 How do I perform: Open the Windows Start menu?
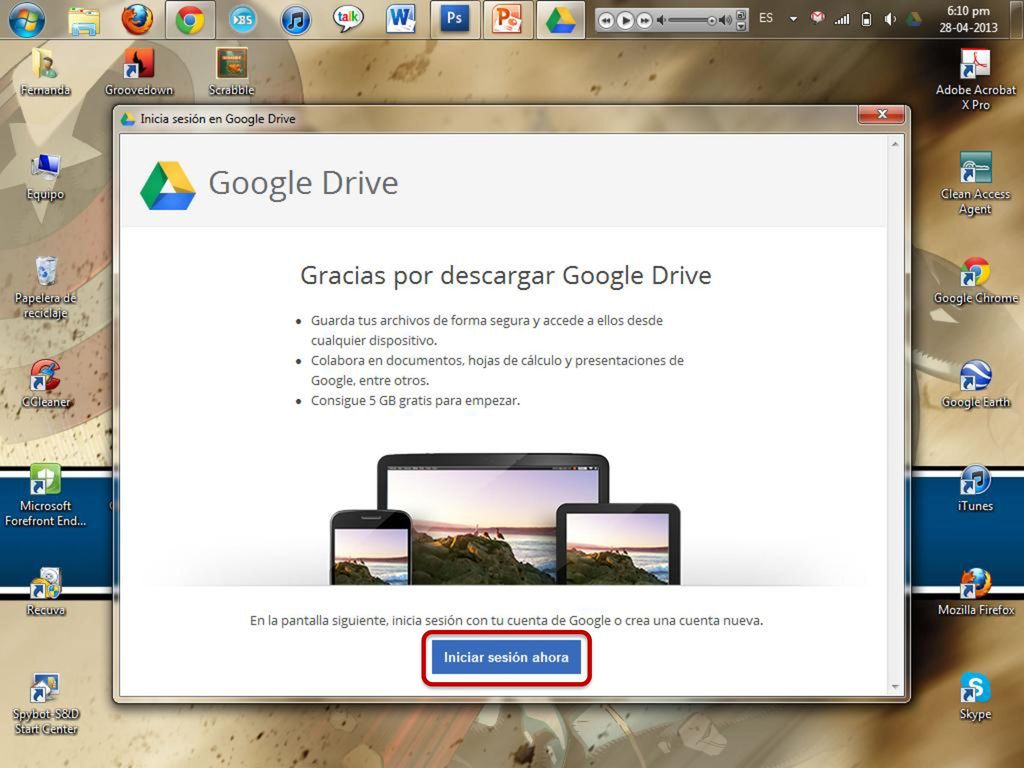point(27,20)
